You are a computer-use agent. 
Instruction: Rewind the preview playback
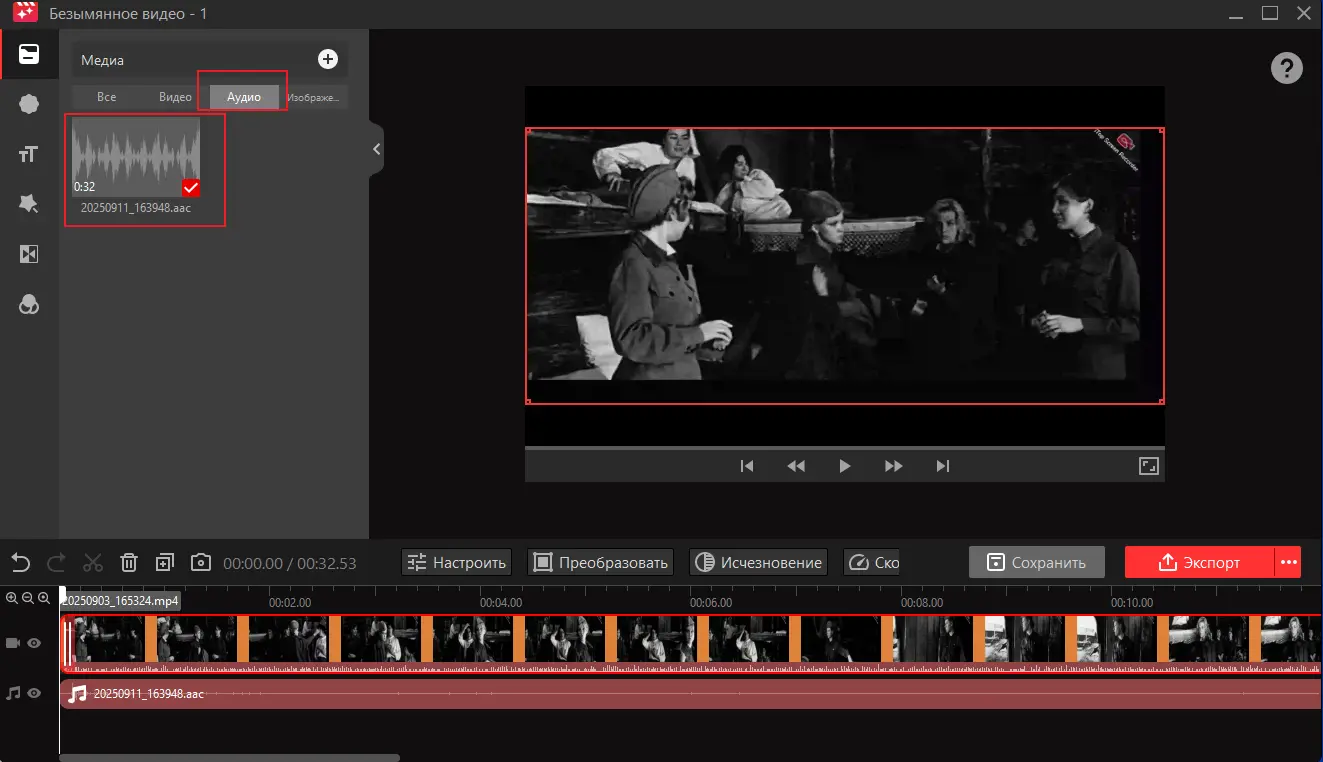coord(796,466)
